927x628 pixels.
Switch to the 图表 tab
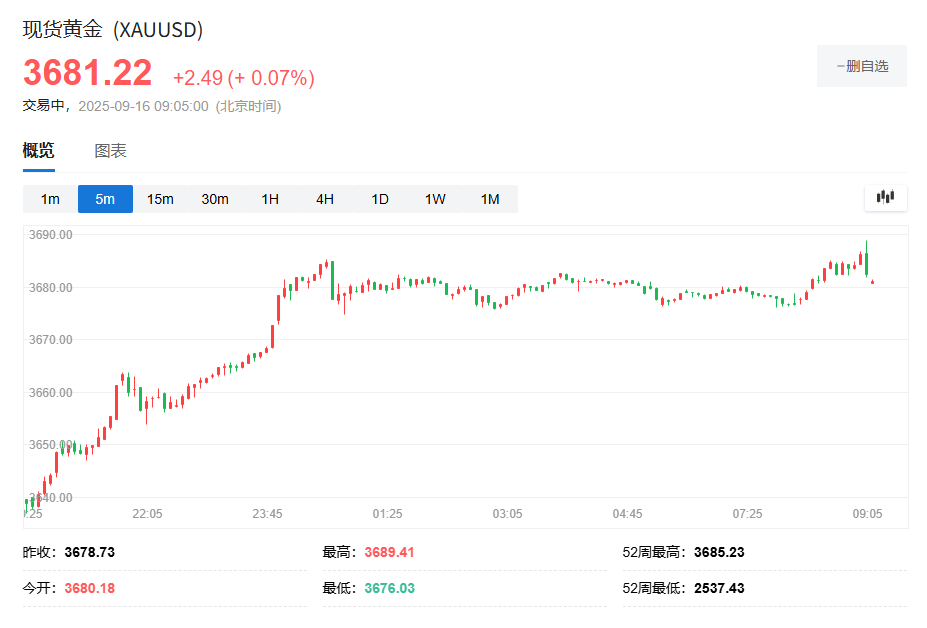[x=113, y=150]
